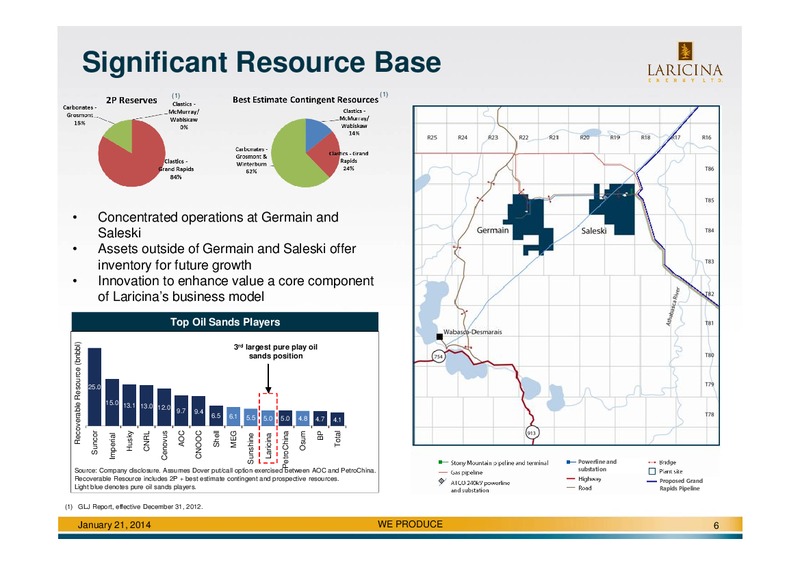Click the "T86" township label on map

[x=709, y=169]
